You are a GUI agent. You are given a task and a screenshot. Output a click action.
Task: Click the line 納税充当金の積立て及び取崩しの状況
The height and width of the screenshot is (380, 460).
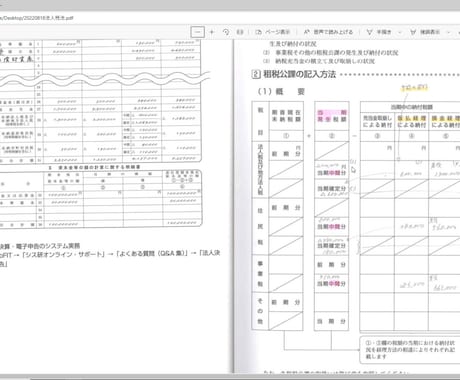click(325, 61)
